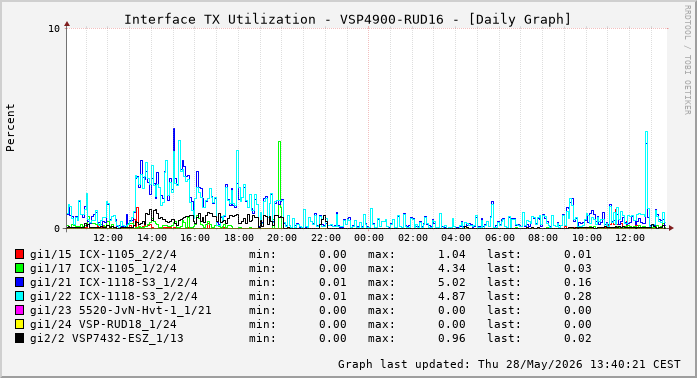Click legend label gi1/23 5520-JvN-Hvt-1_1/21

pyautogui.click(x=120, y=310)
